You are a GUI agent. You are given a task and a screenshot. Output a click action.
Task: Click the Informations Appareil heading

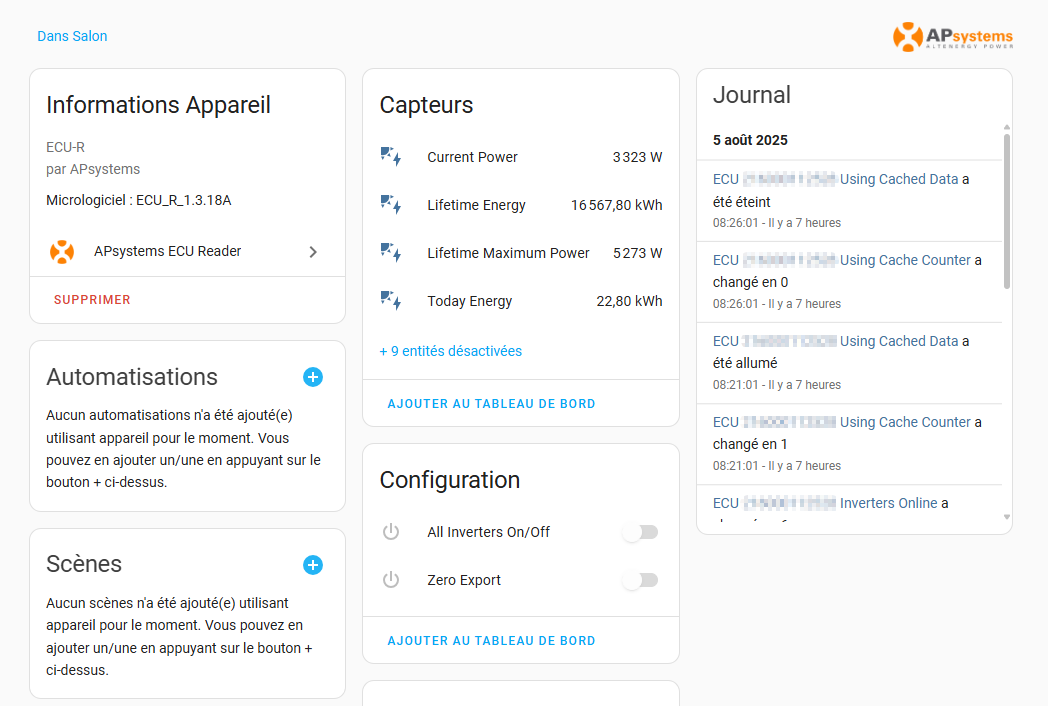coord(158,105)
